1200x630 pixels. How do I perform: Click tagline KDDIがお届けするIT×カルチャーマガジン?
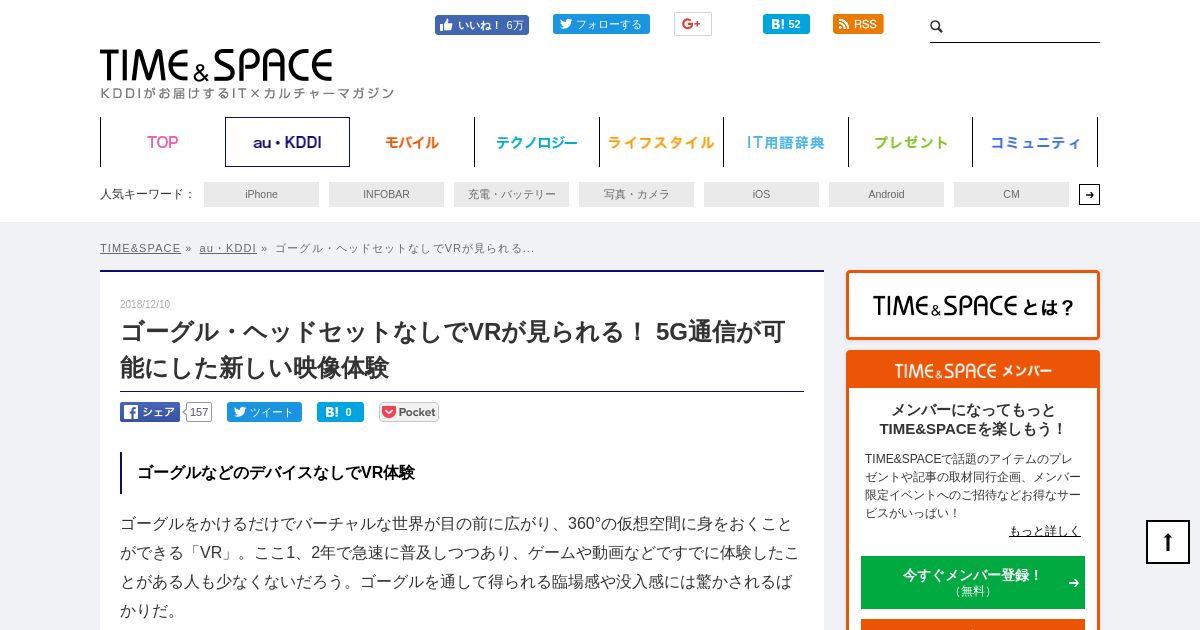(247, 93)
